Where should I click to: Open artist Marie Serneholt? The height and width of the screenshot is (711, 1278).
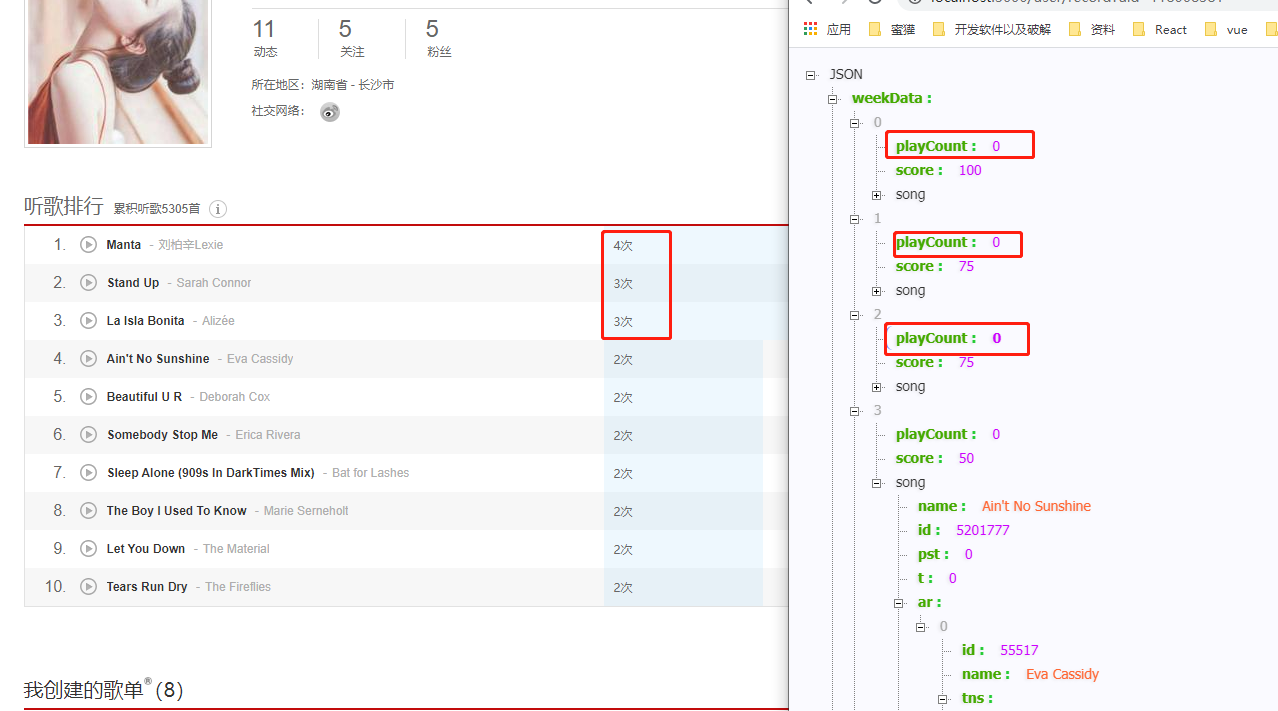click(x=306, y=511)
